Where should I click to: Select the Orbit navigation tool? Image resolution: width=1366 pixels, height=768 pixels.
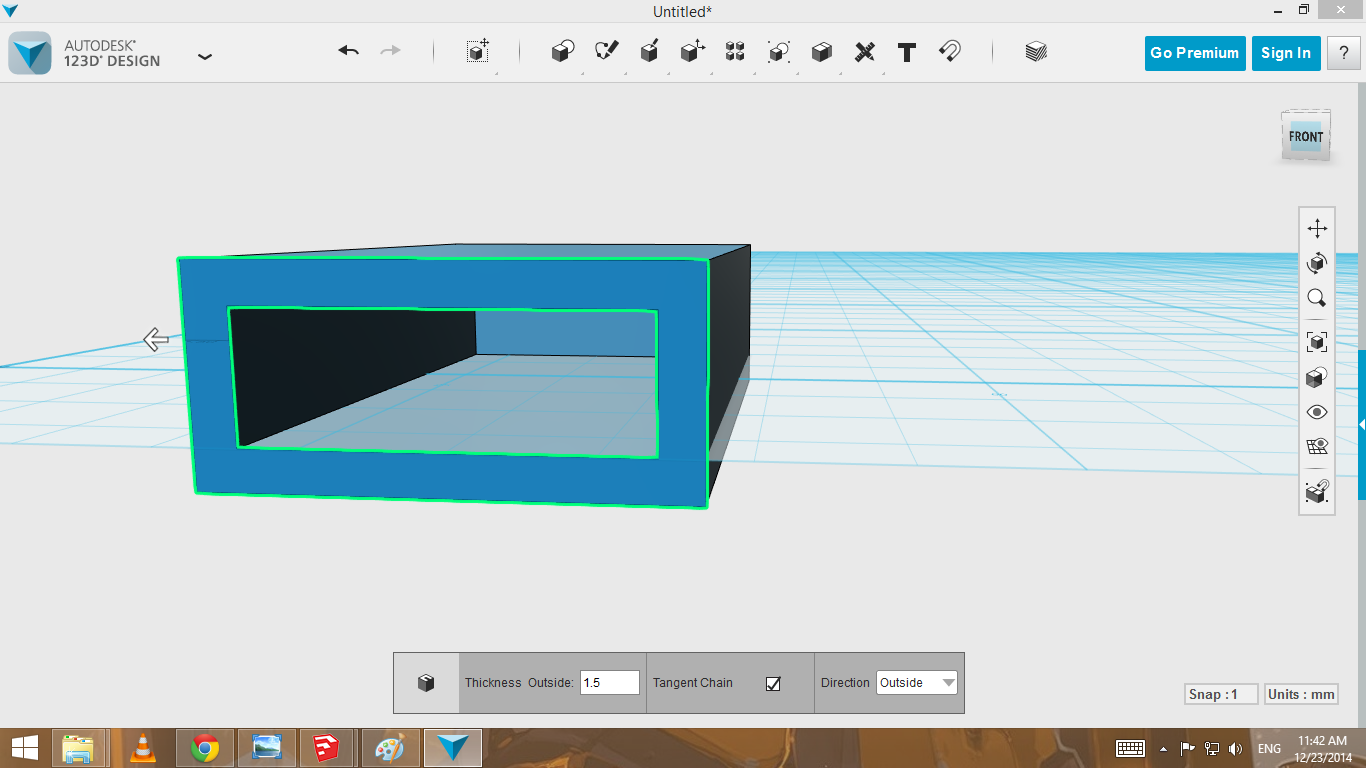[1317, 263]
